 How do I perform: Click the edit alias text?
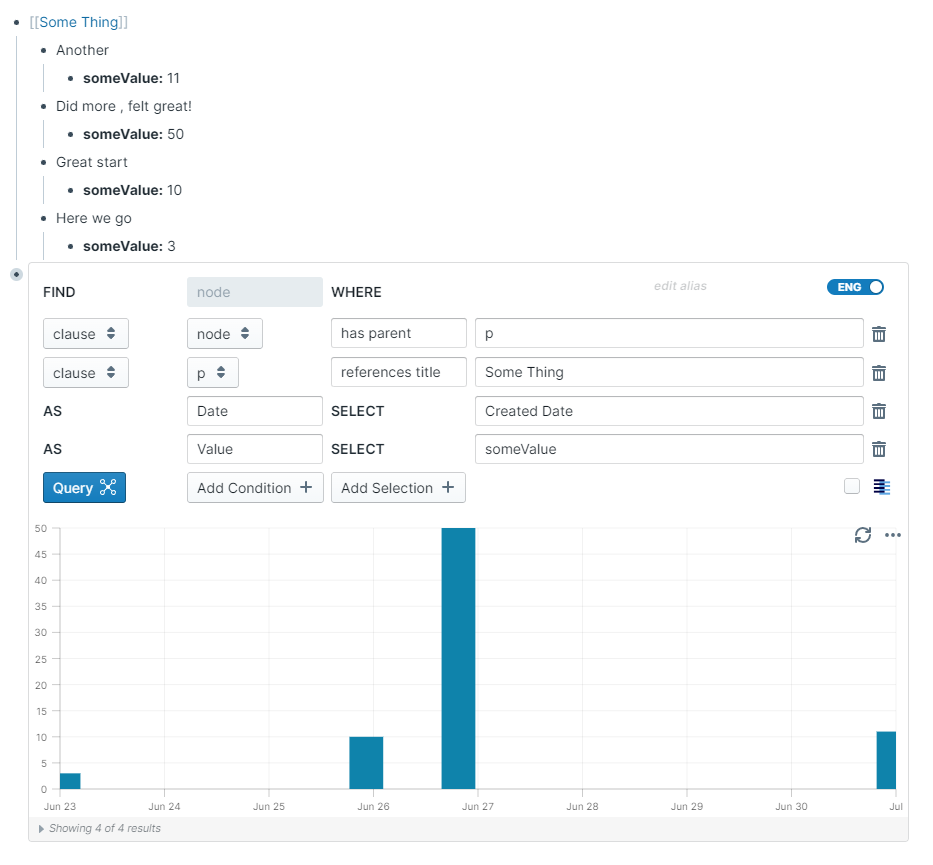pyautogui.click(x=680, y=286)
